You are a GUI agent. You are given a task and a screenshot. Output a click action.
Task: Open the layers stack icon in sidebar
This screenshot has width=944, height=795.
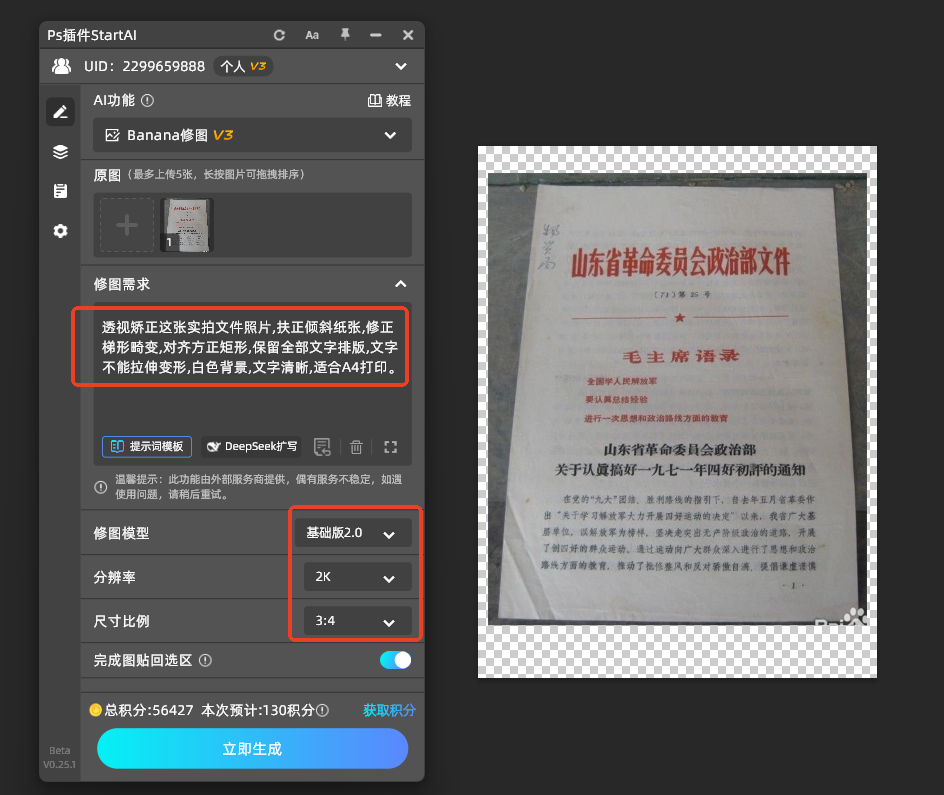(x=60, y=152)
